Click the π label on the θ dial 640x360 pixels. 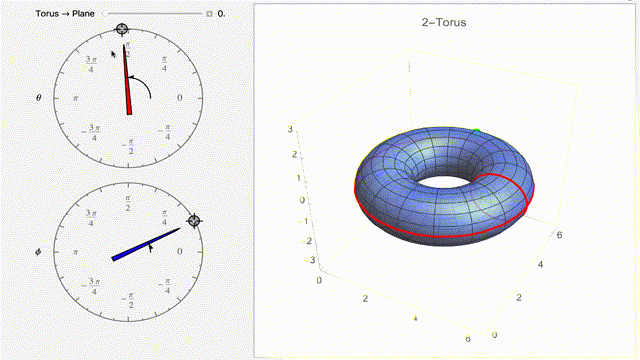pyautogui.click(x=76, y=98)
